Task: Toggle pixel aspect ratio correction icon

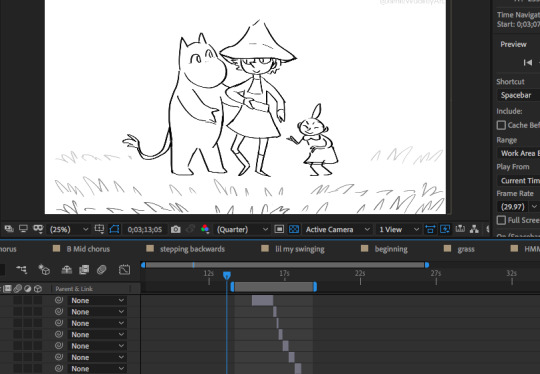Action: (x=430, y=229)
